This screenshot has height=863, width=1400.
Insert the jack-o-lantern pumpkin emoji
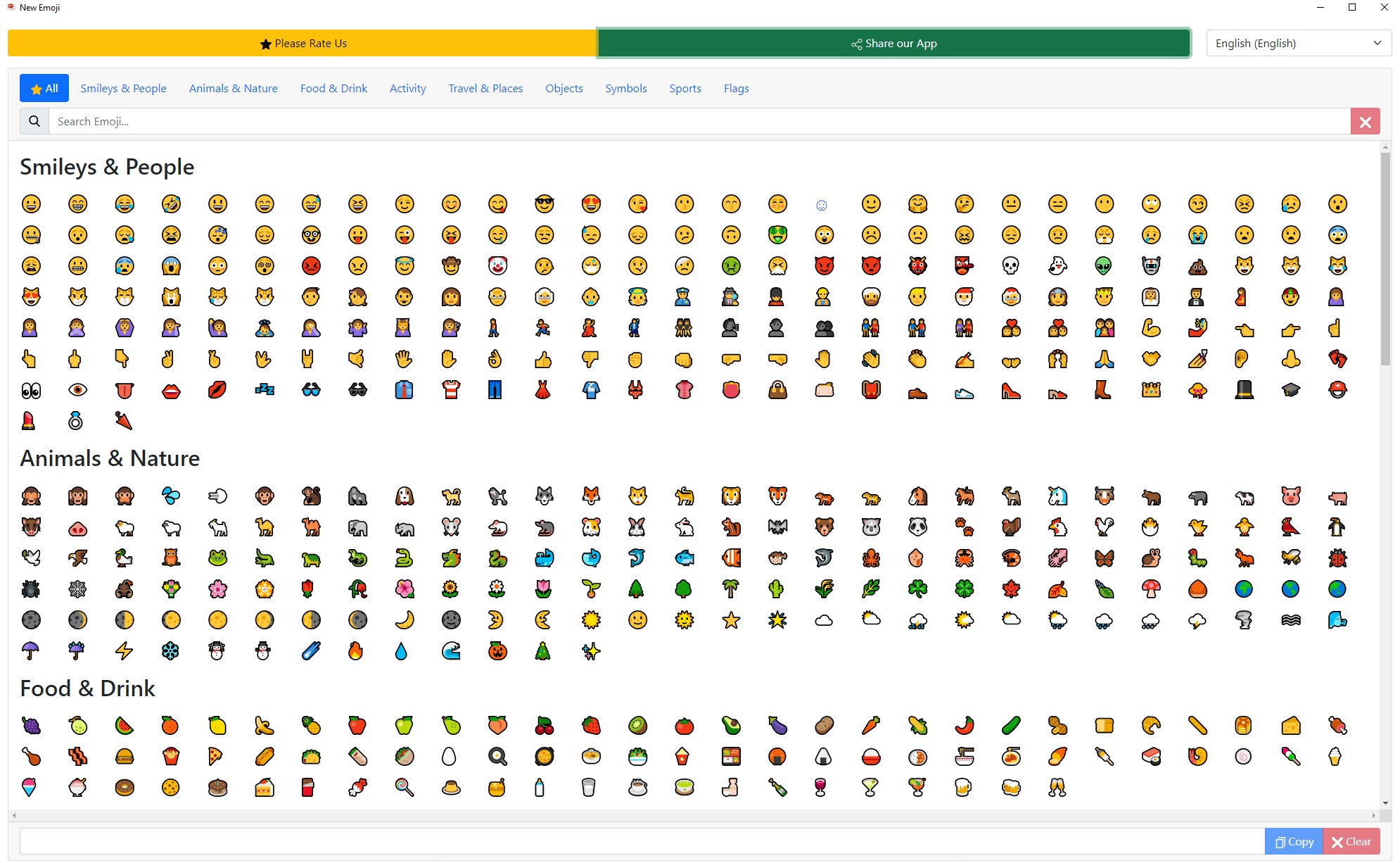498,651
